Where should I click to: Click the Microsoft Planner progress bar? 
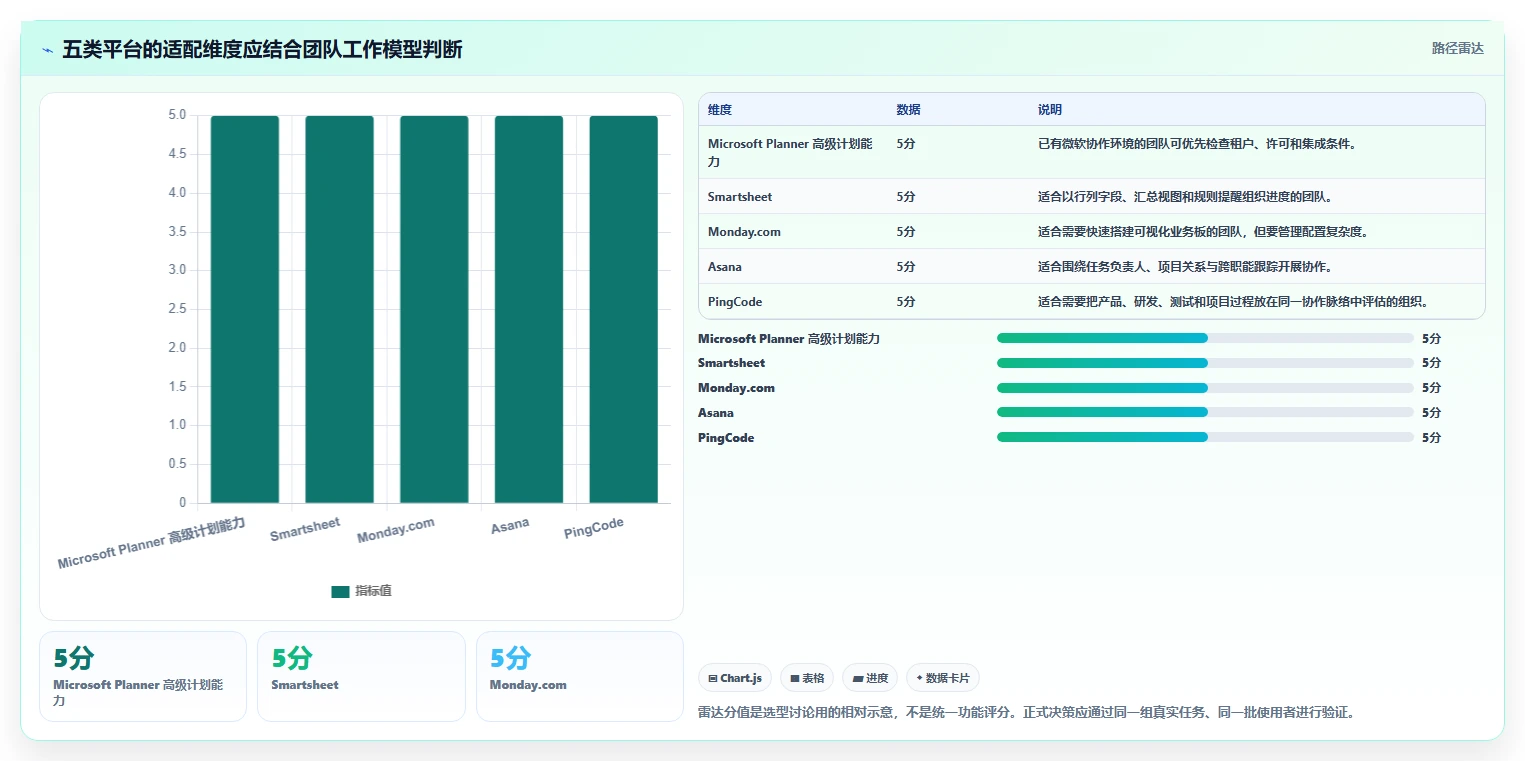1205,338
